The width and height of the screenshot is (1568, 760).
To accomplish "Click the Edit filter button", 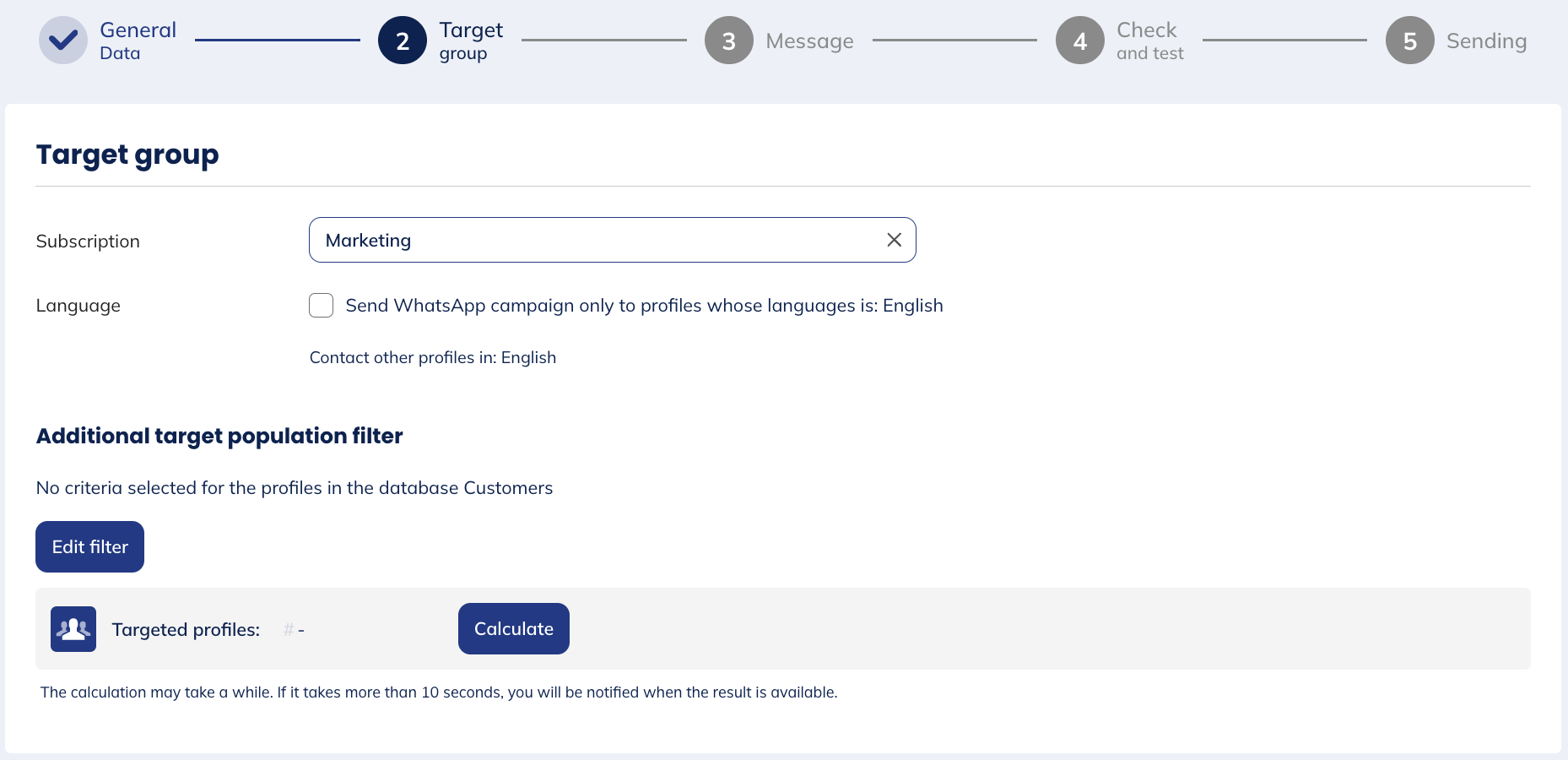I will (x=89, y=546).
